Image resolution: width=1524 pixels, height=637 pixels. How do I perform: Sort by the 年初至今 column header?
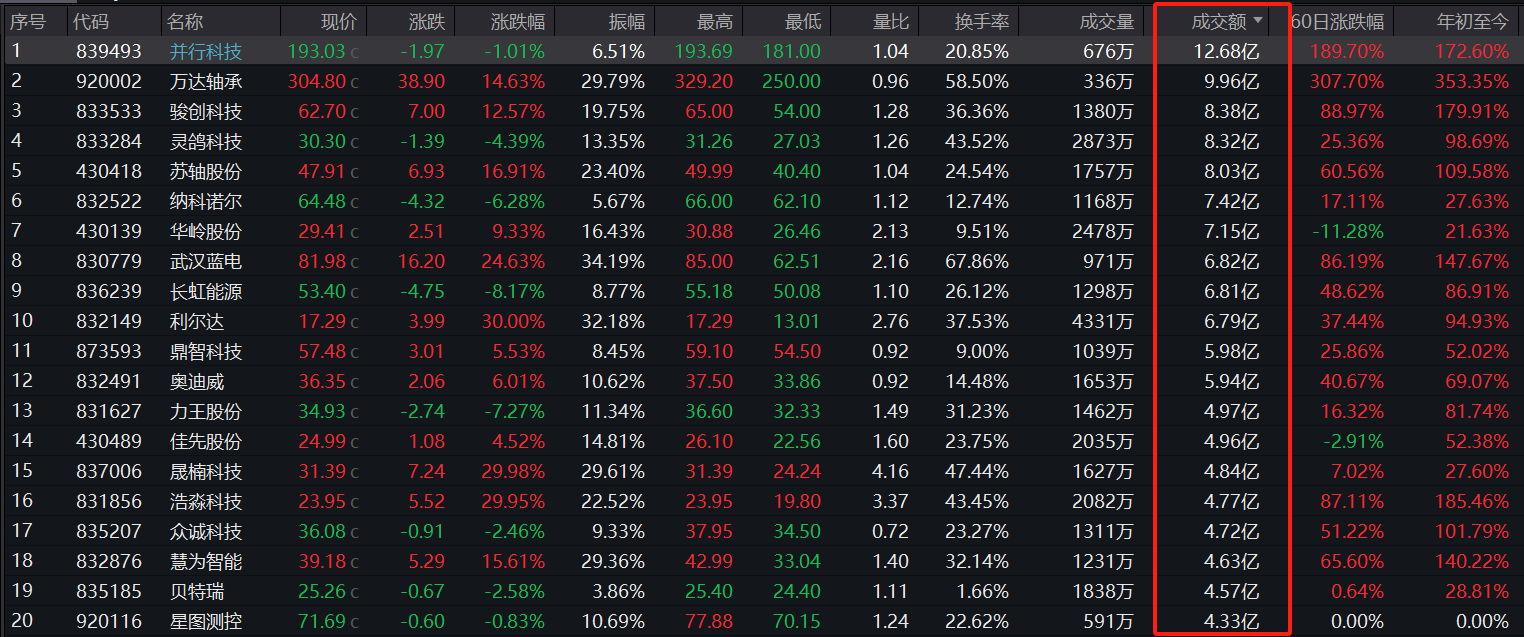(1473, 21)
